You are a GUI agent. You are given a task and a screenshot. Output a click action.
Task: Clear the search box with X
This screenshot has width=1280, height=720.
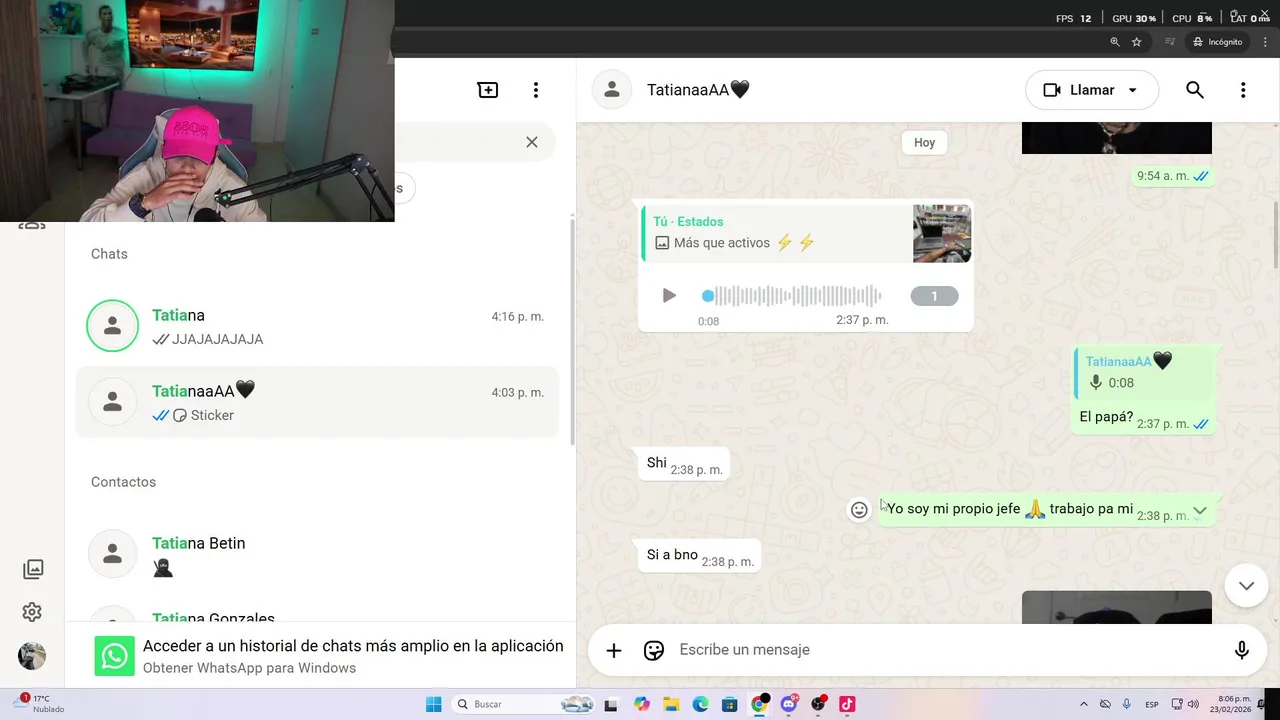[x=532, y=142]
